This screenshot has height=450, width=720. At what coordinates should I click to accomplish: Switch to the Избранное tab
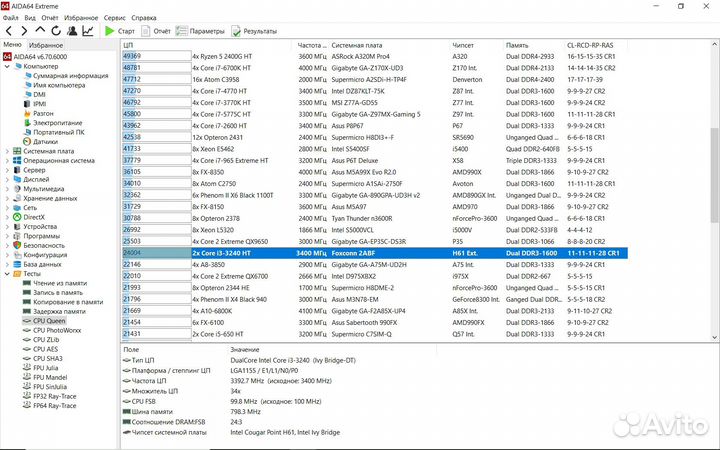click(x=45, y=45)
